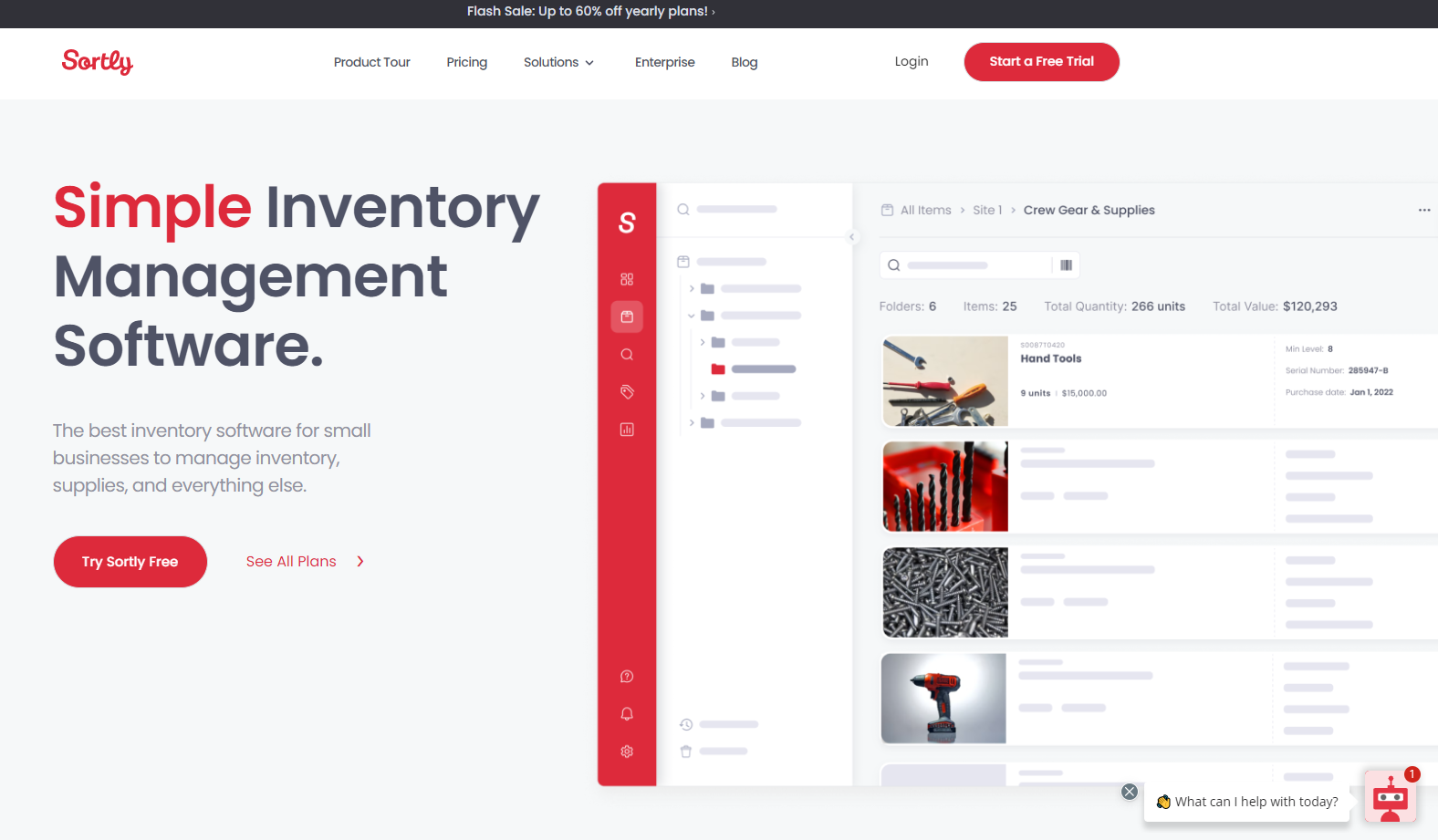Open the dashboard grid icon in sidebar
The image size is (1438, 840).
point(627,279)
